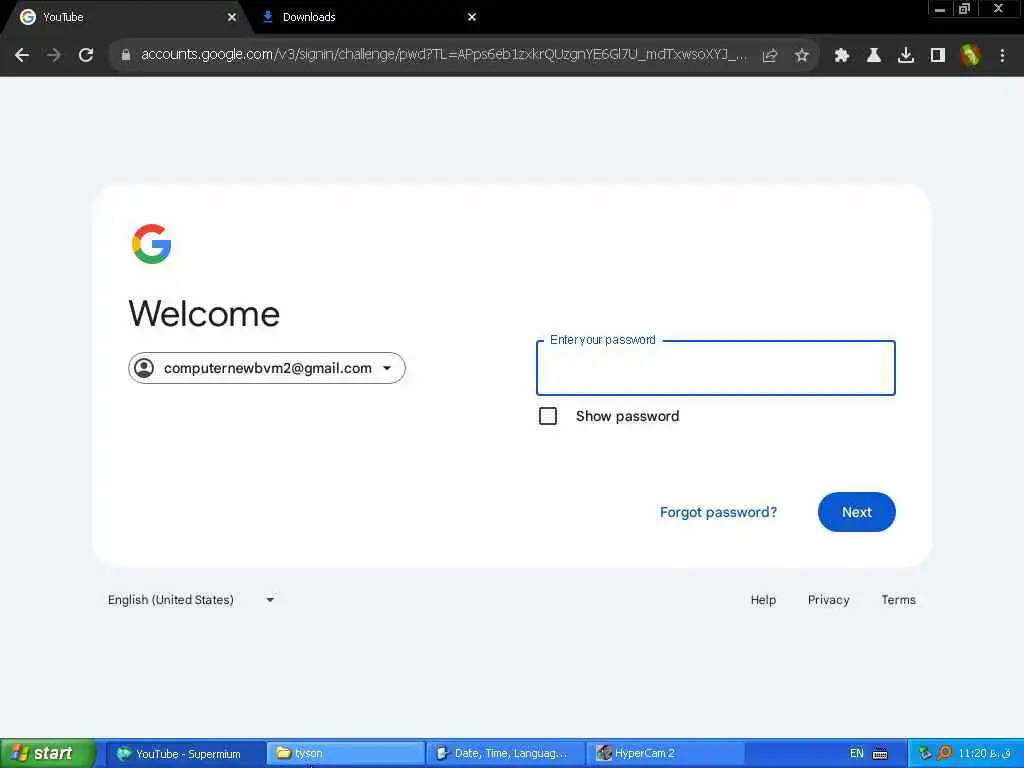The height and width of the screenshot is (768, 1024).
Task: Open the Help link
Action: (763, 600)
